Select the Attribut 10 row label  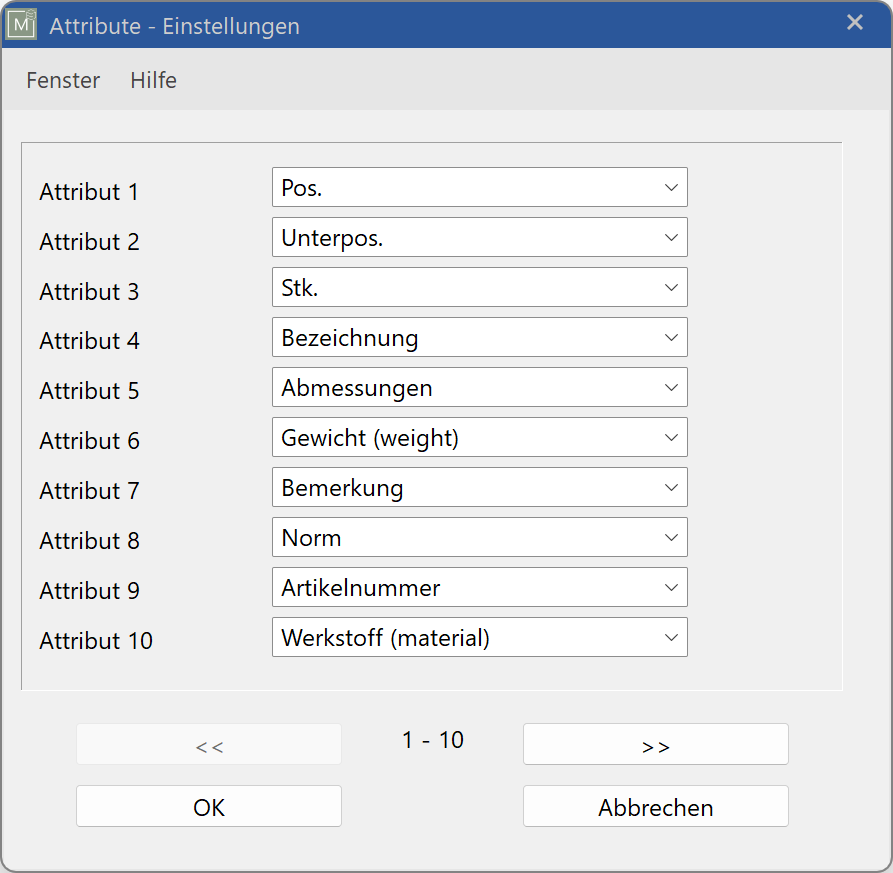95,641
